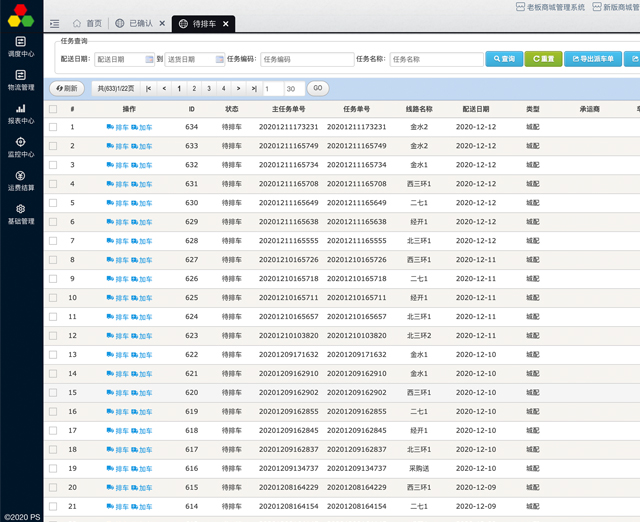The image size is (640, 522).
Task: Open 监控中心 in the sidebar
Action: [21, 147]
